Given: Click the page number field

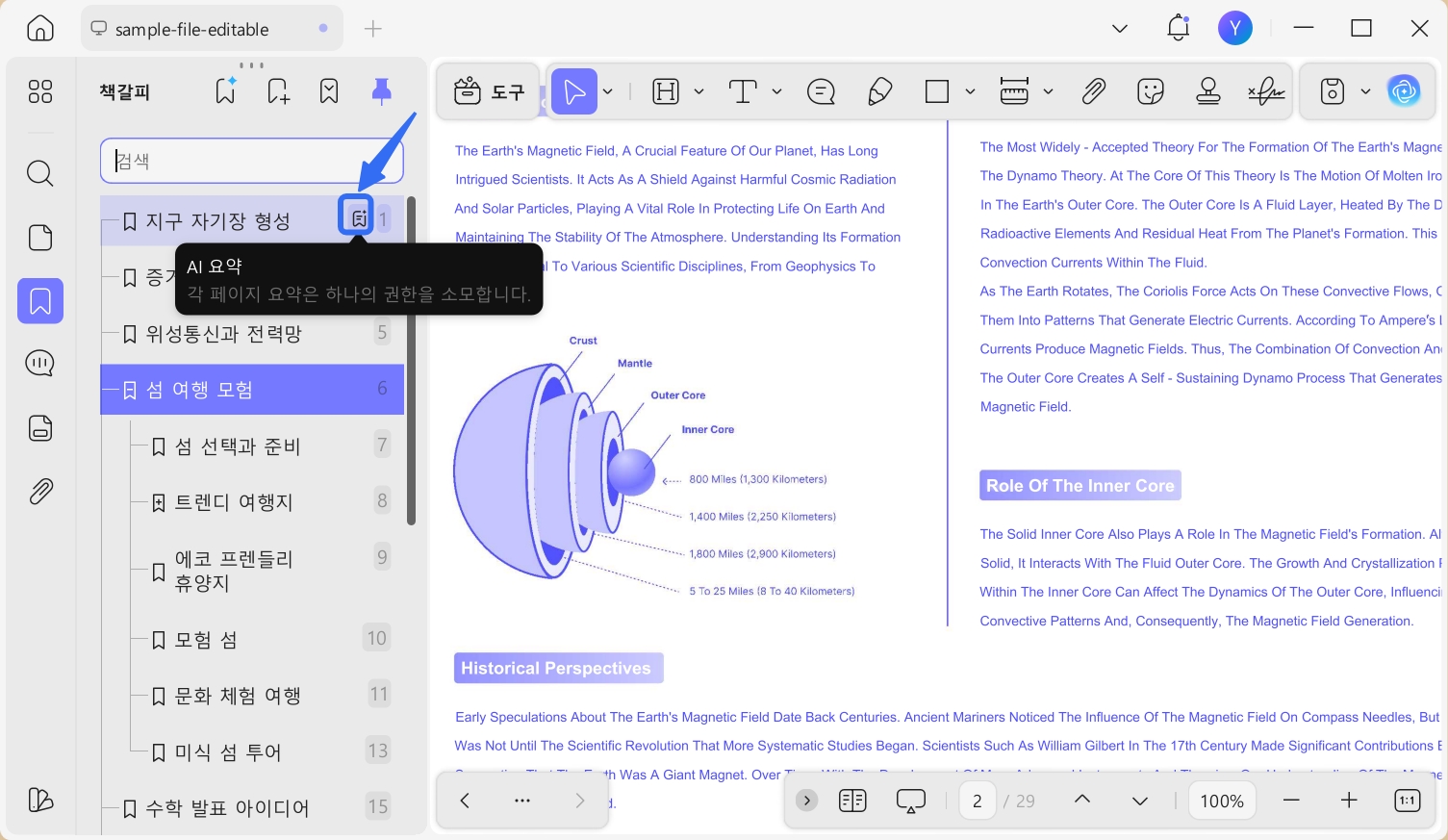Looking at the screenshot, I should (978, 801).
